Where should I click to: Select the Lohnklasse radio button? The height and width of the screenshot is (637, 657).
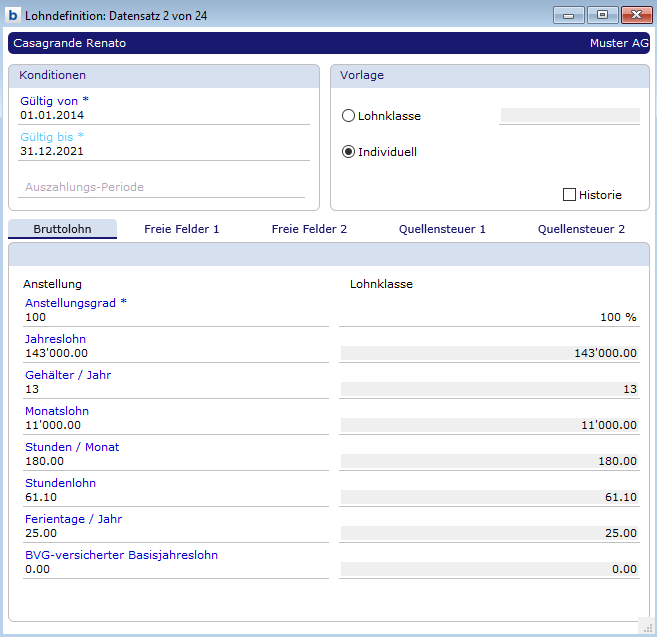point(348,116)
